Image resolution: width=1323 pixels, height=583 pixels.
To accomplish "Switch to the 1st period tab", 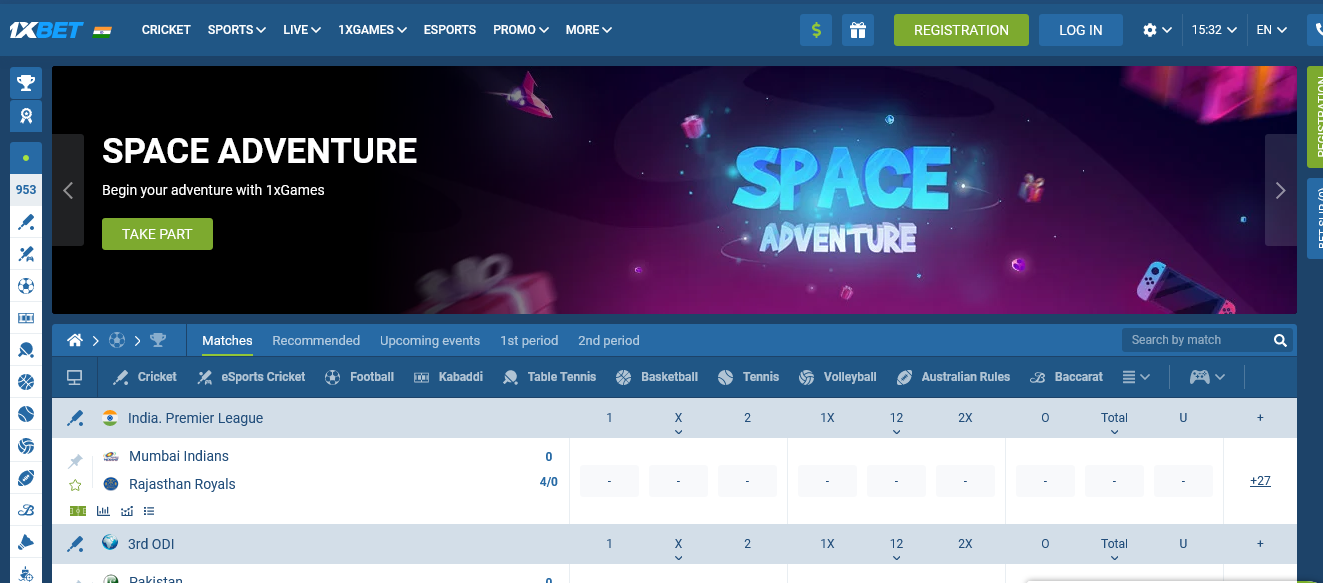I will [529, 340].
